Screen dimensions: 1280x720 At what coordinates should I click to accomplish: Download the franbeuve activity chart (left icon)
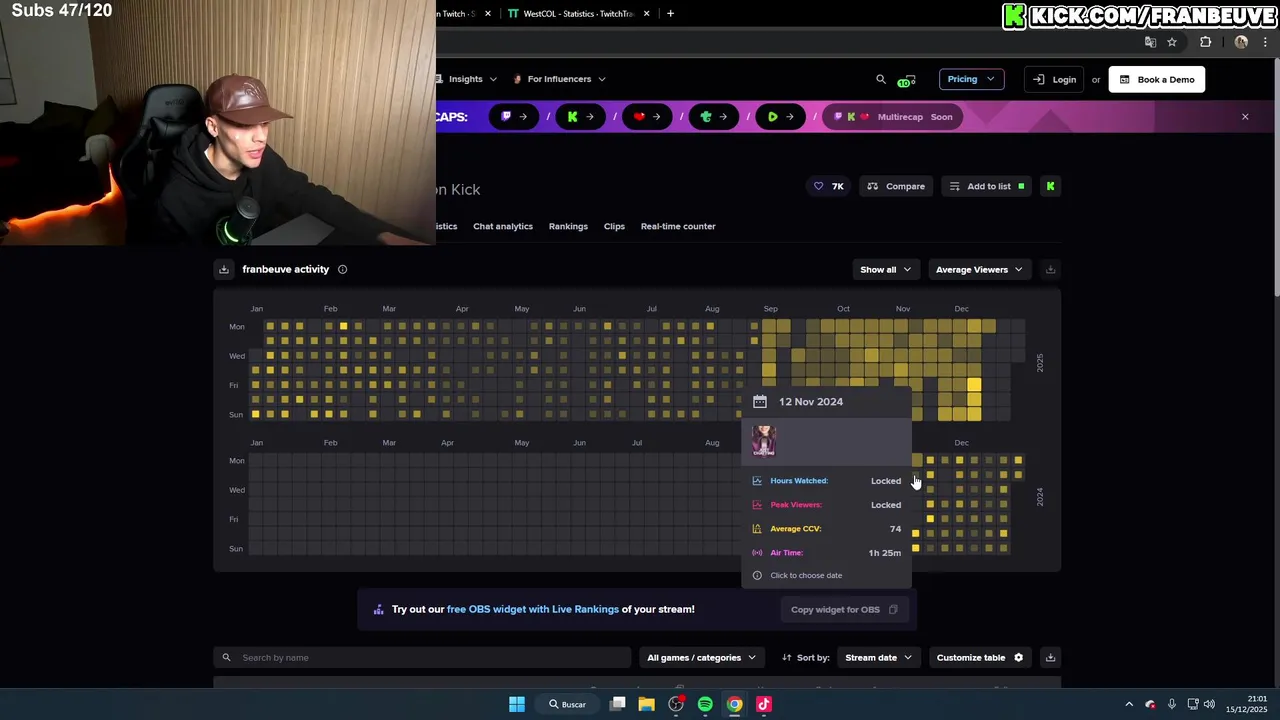point(224,269)
